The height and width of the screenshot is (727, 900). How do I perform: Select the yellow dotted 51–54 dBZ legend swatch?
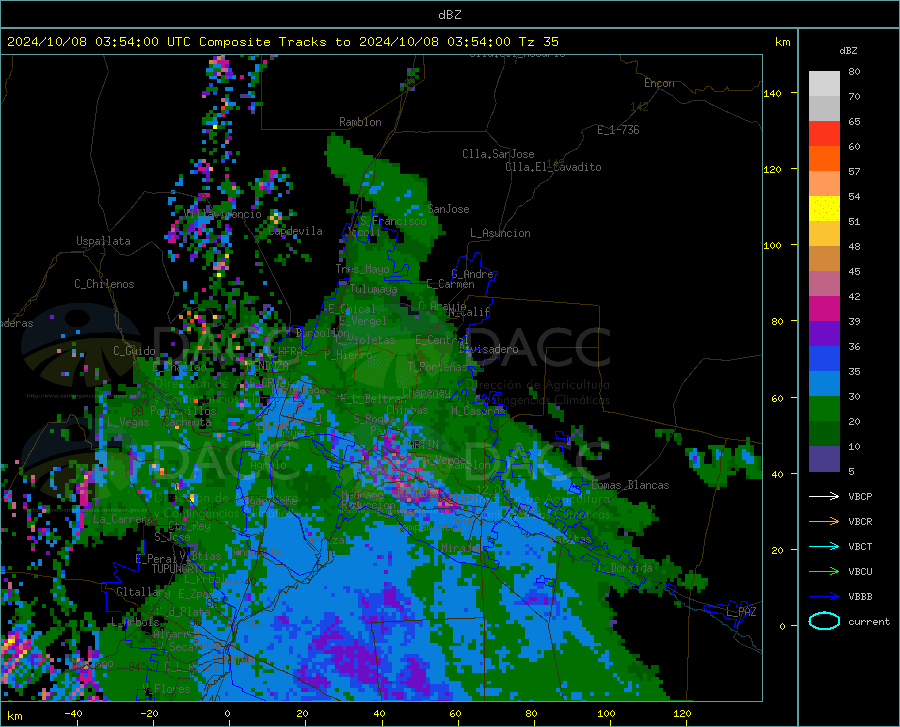point(824,209)
